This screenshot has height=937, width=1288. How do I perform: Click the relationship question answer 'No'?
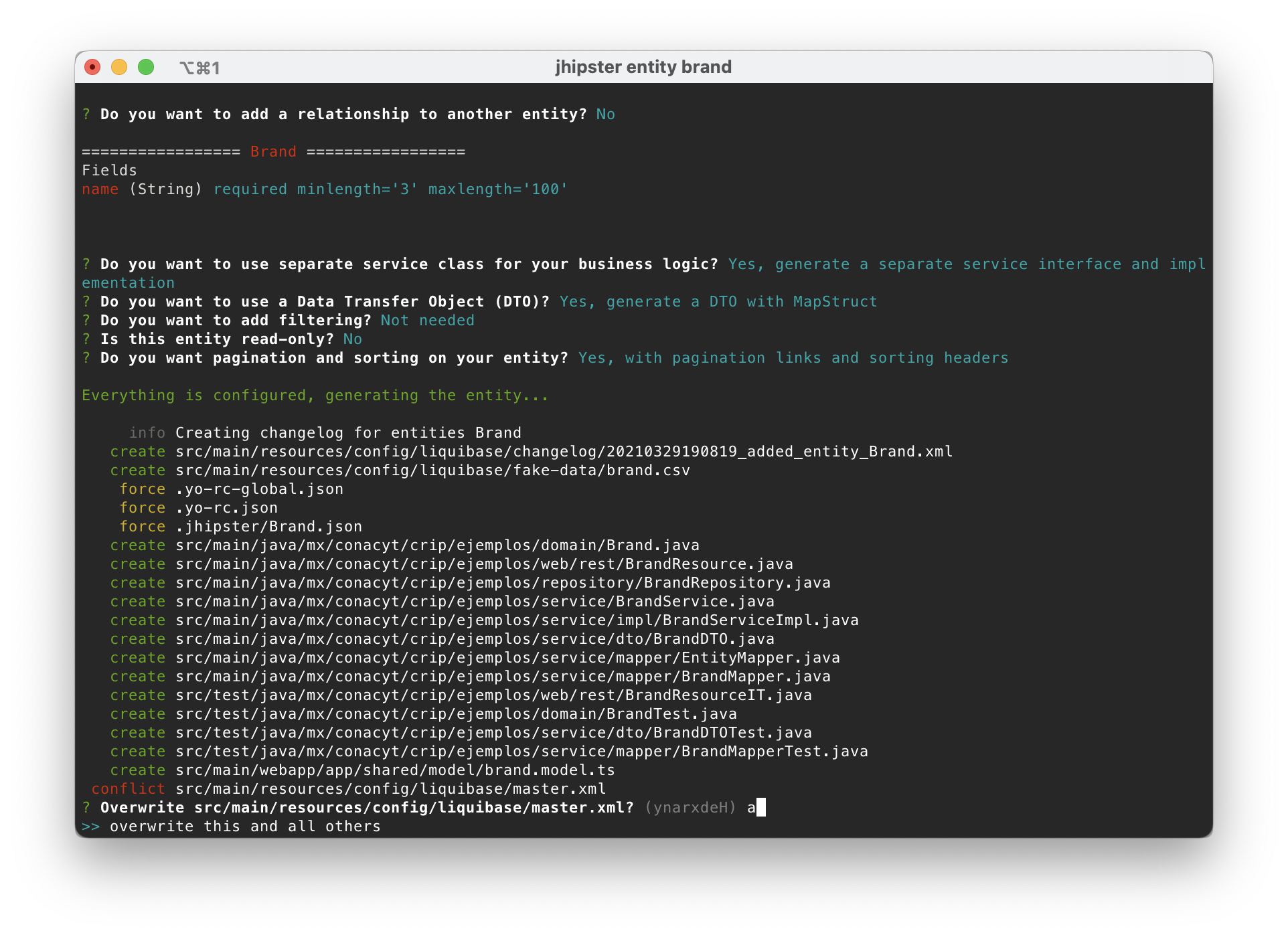606,114
